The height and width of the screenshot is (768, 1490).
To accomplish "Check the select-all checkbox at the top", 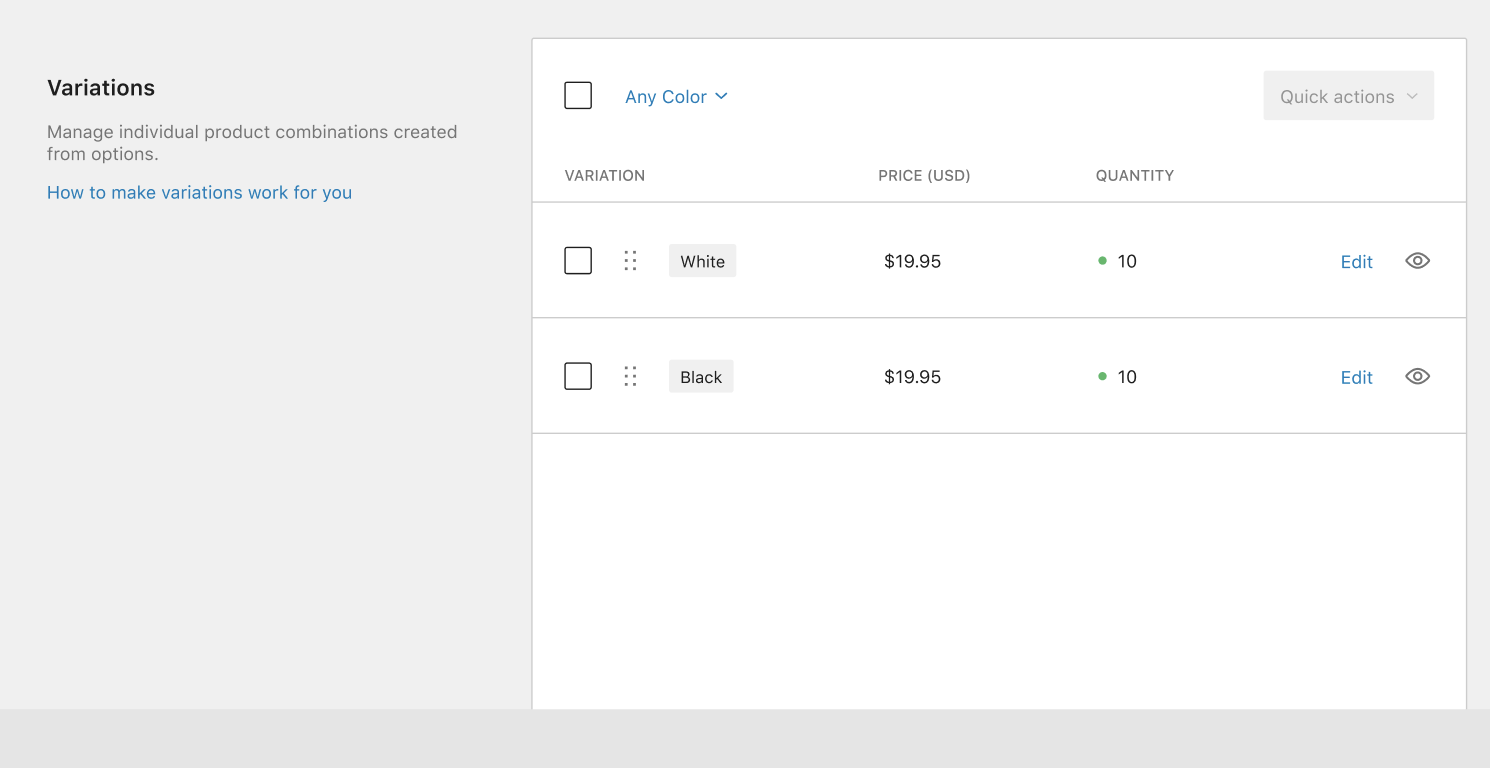I will click(578, 95).
